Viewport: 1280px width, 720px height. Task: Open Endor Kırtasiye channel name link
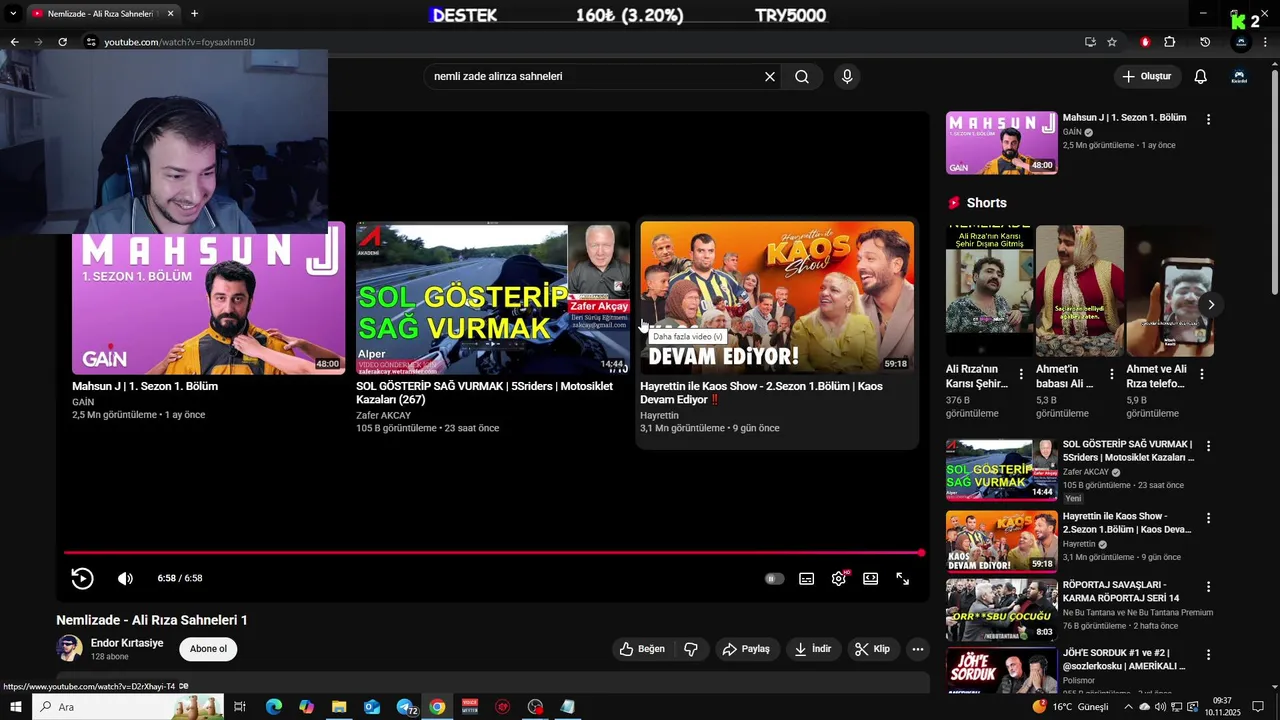(127, 643)
